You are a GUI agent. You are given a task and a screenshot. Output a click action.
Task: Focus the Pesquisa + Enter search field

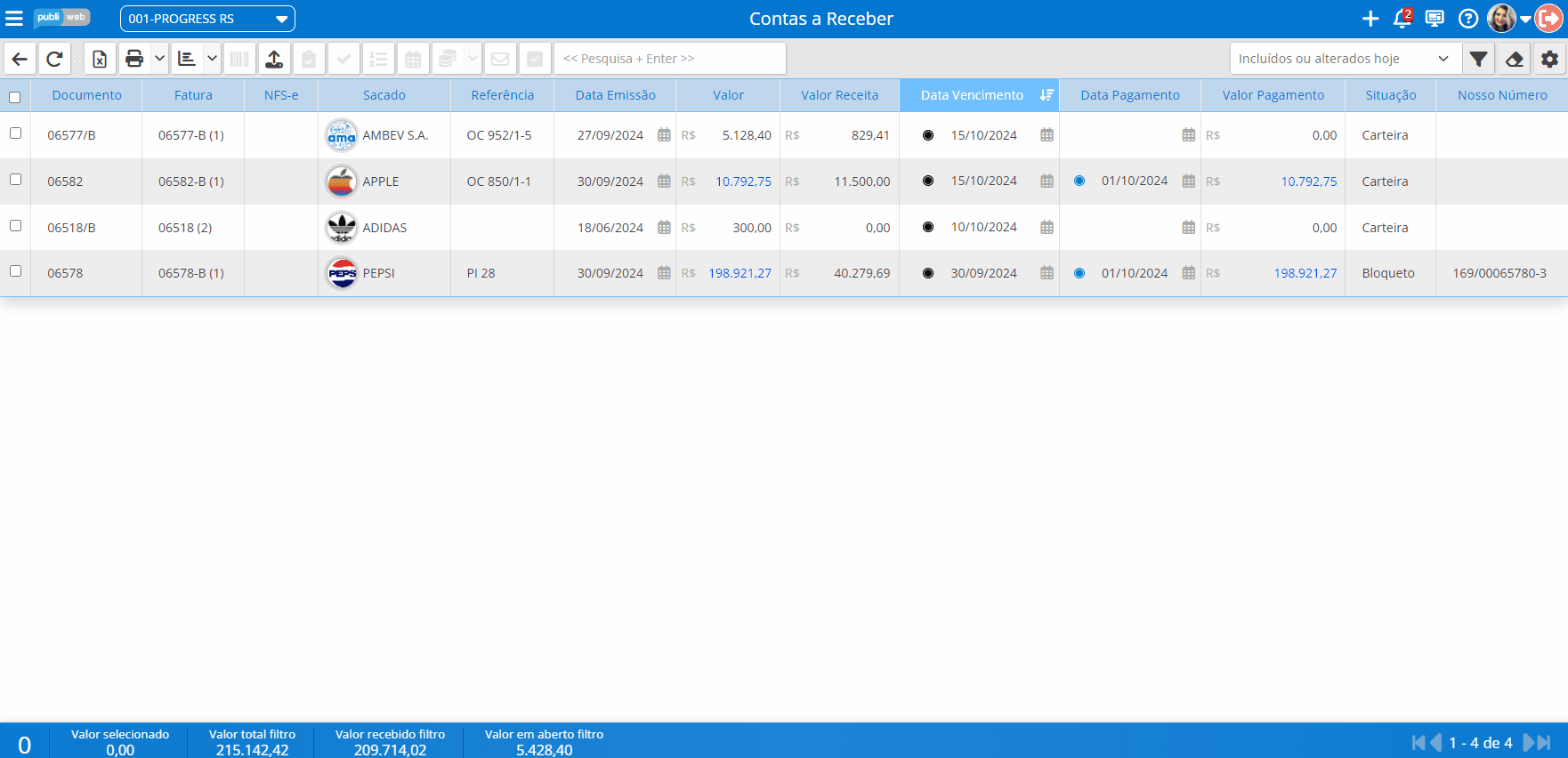pyautogui.click(x=670, y=59)
